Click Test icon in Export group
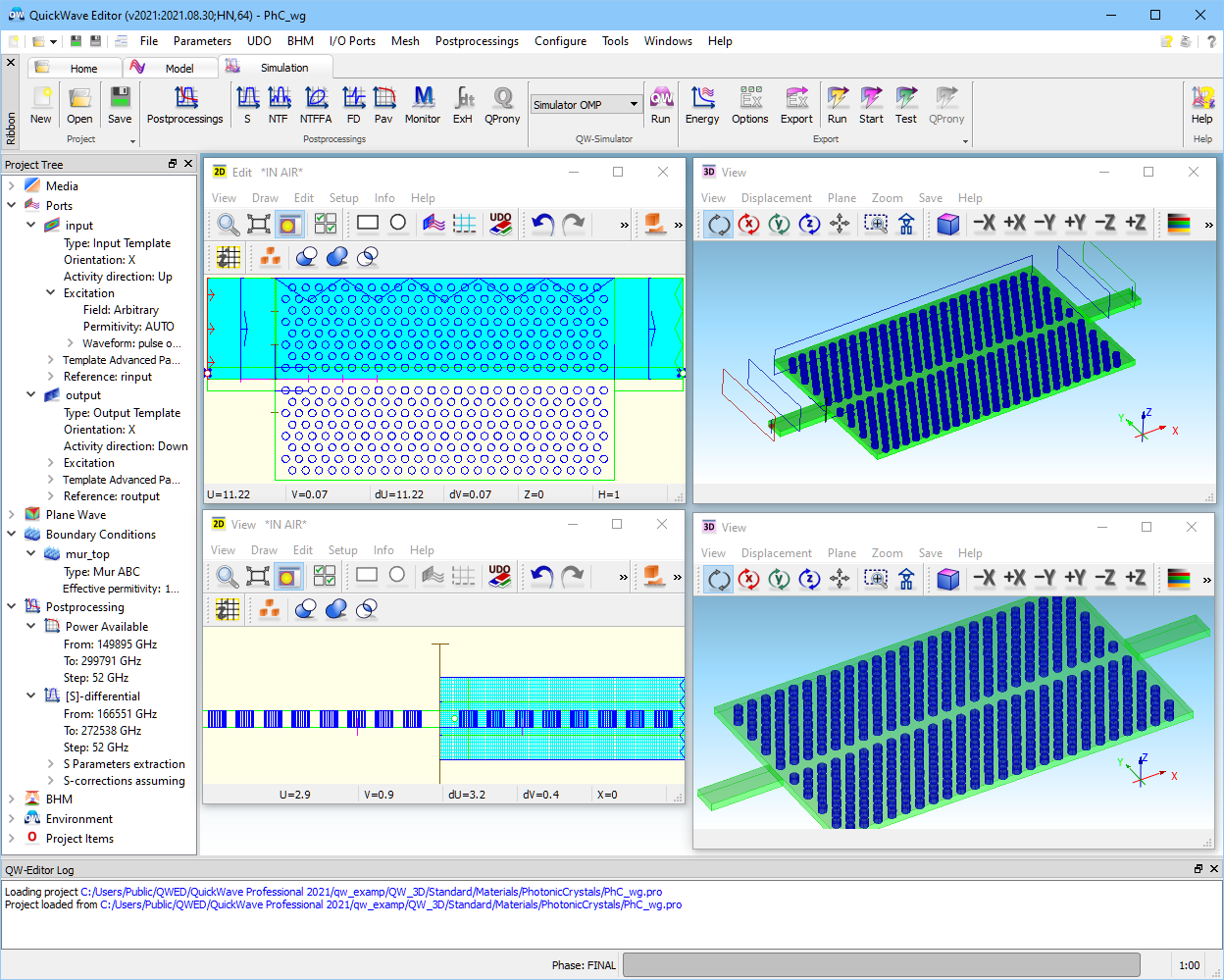This screenshot has height=980, width=1224. tap(906, 105)
